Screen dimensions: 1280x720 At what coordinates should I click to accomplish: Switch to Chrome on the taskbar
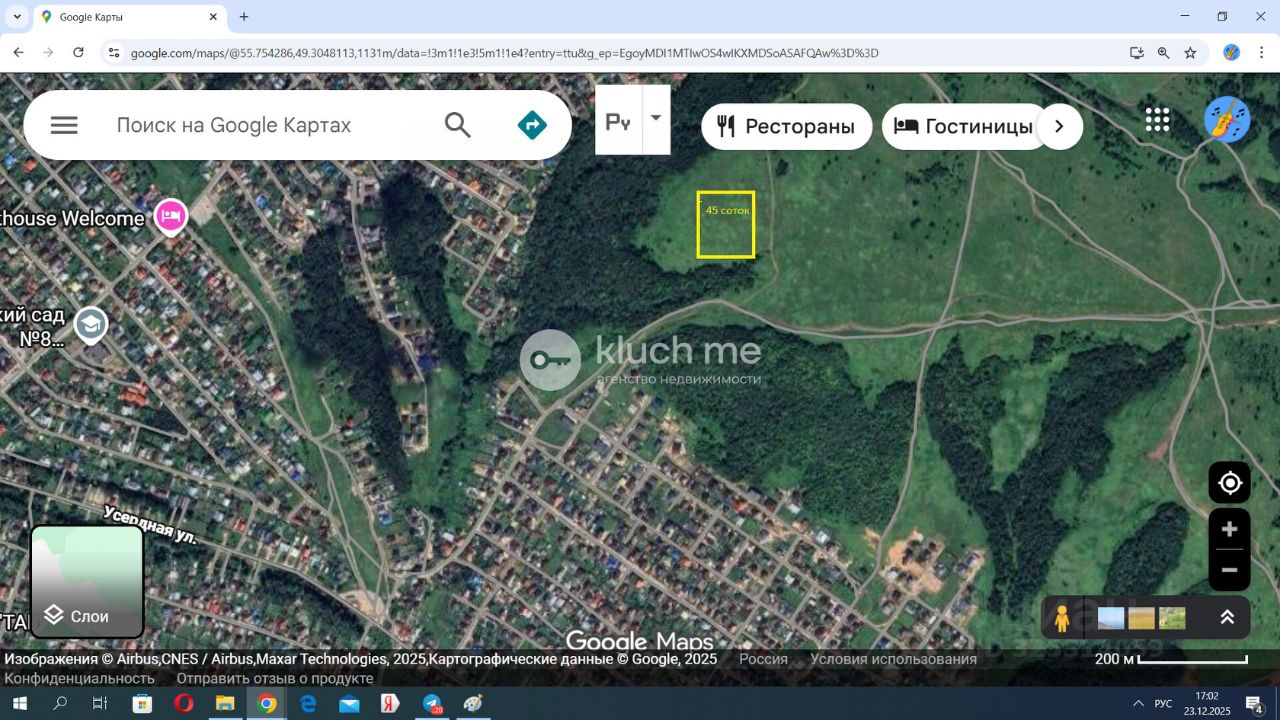pyautogui.click(x=266, y=704)
